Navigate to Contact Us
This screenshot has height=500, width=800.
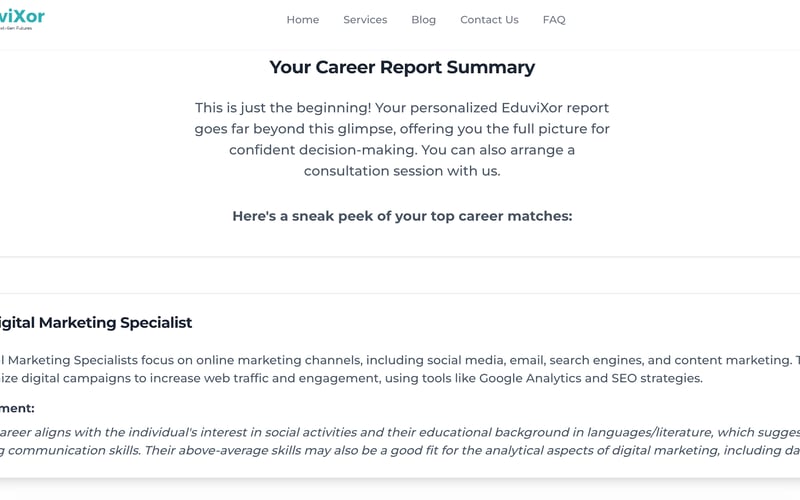[489, 19]
